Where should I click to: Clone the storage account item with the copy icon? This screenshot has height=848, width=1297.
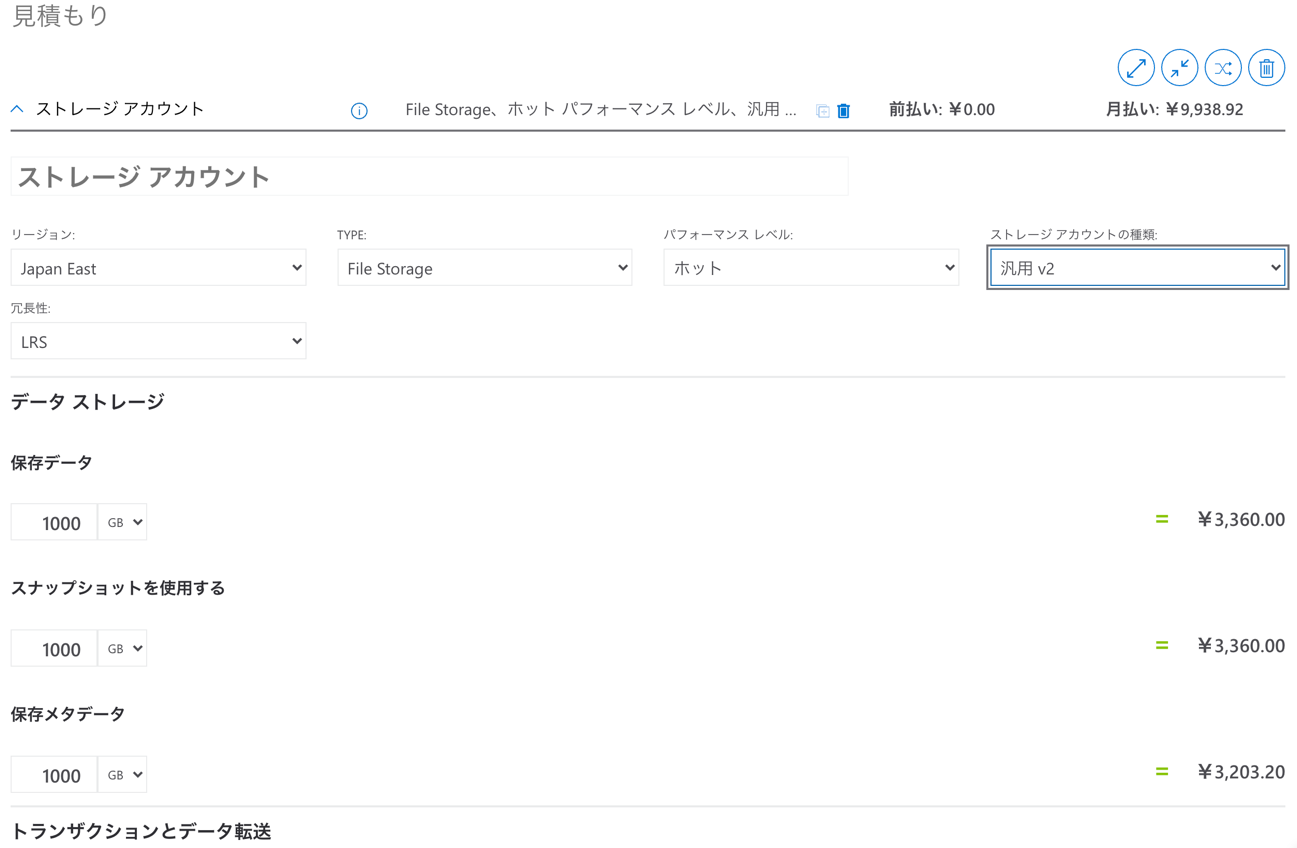[x=823, y=111]
